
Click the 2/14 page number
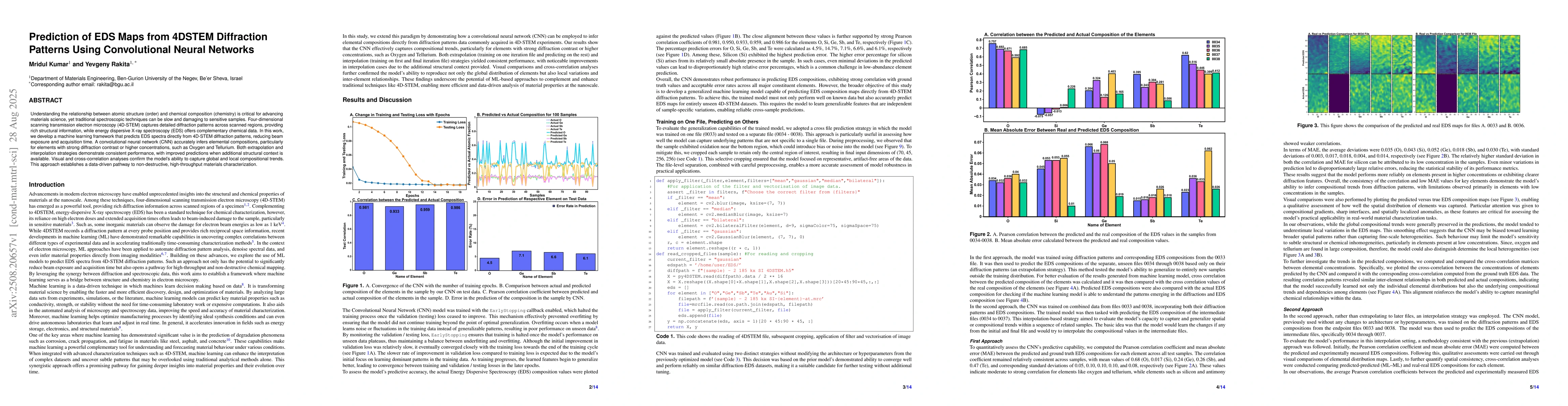593,386
